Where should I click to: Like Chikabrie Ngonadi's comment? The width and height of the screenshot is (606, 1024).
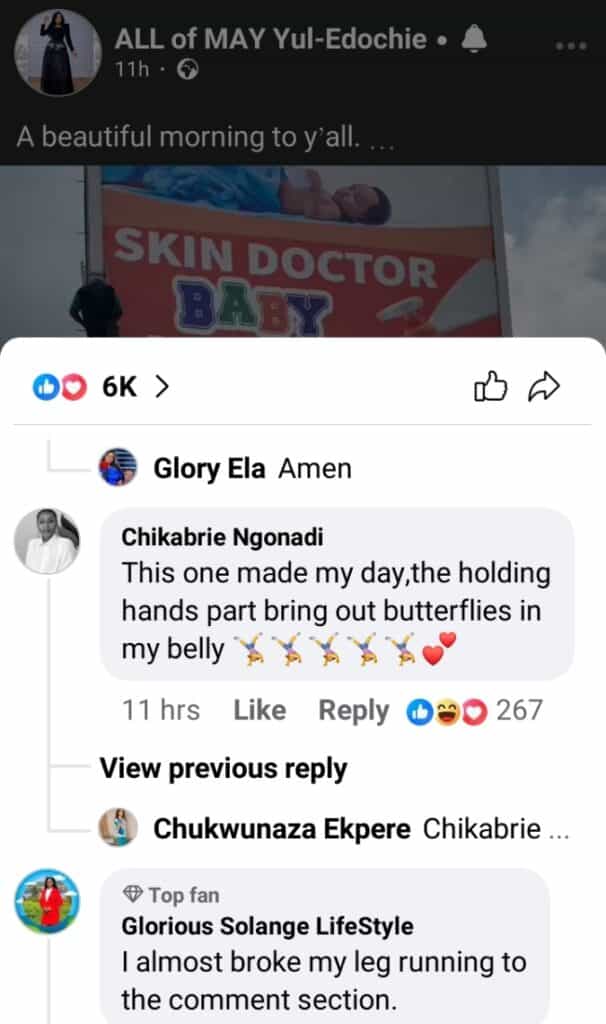point(259,710)
